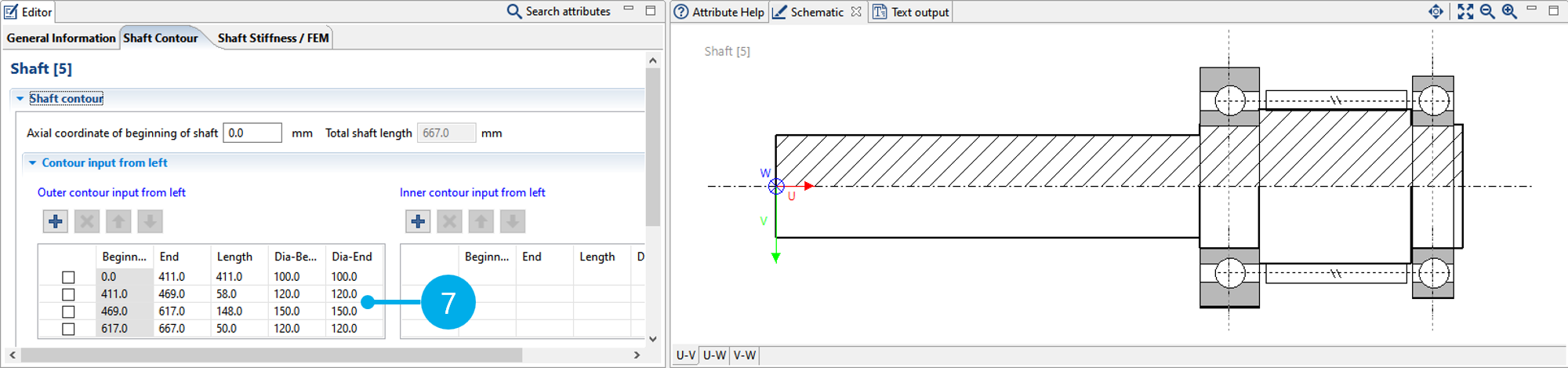The width and height of the screenshot is (1568, 368).
Task: Add row to inner contour table
Action: tap(419, 221)
